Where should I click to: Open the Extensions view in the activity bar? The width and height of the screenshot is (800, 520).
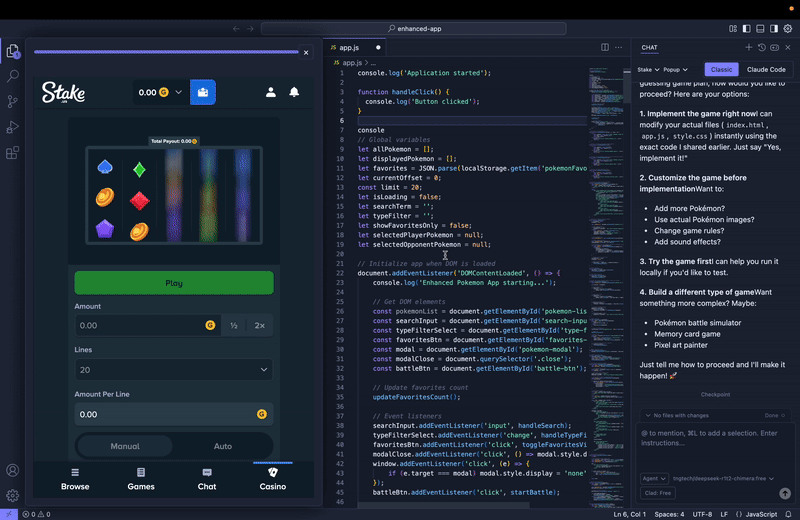point(13,153)
